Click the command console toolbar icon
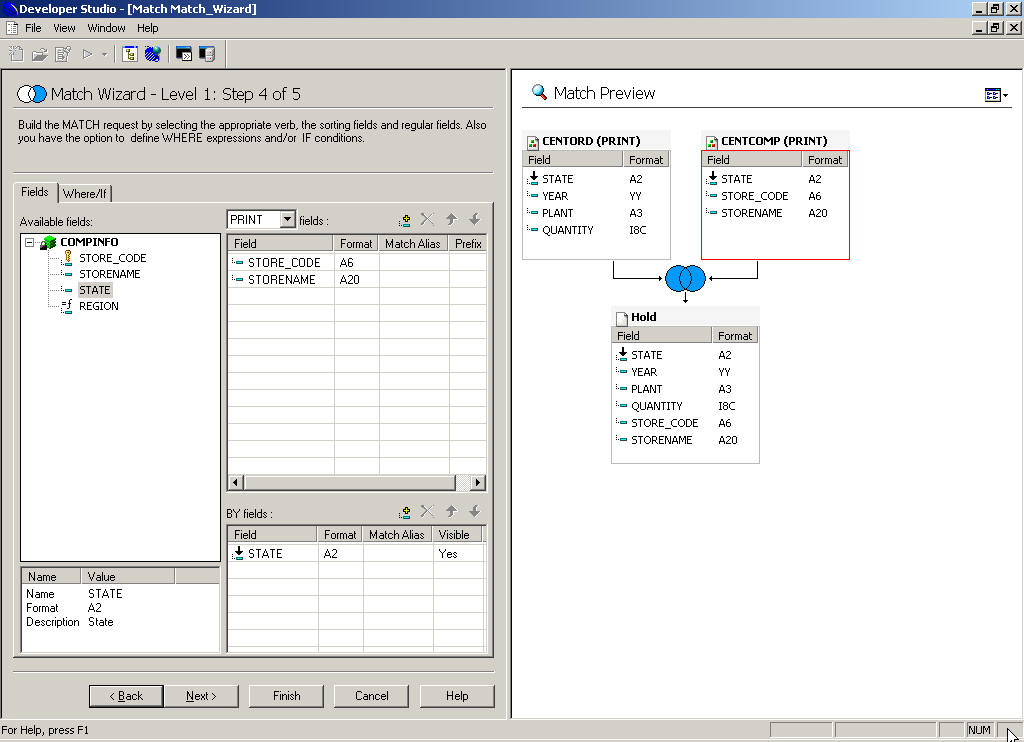The height and width of the screenshot is (742, 1024). (184, 54)
